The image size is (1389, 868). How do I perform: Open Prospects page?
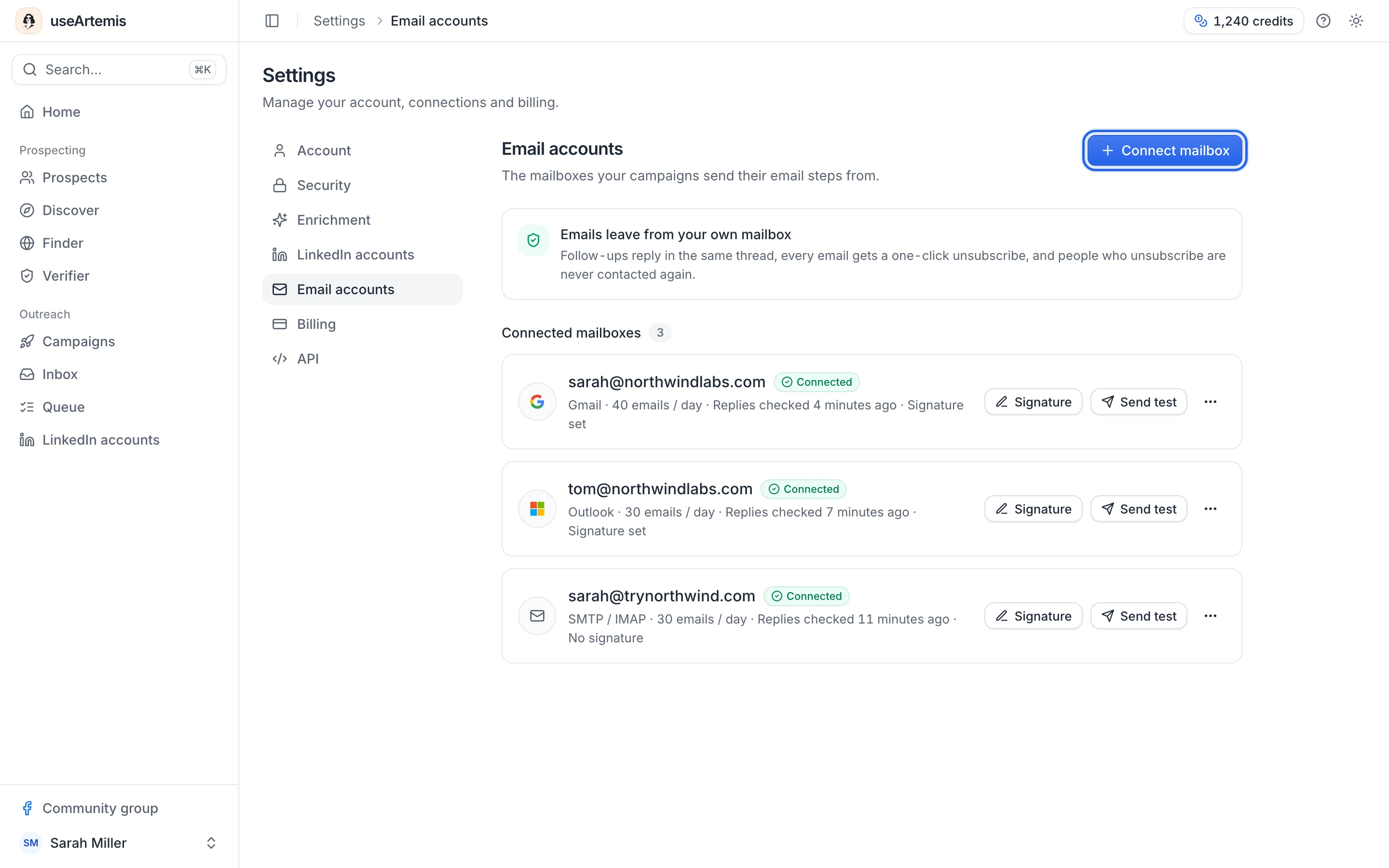tap(119, 177)
